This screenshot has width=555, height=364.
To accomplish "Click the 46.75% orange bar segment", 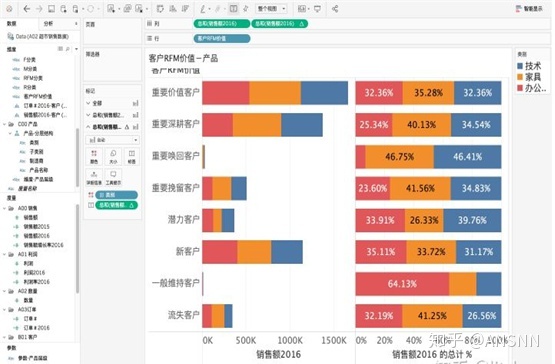I will pyautogui.click(x=400, y=157).
